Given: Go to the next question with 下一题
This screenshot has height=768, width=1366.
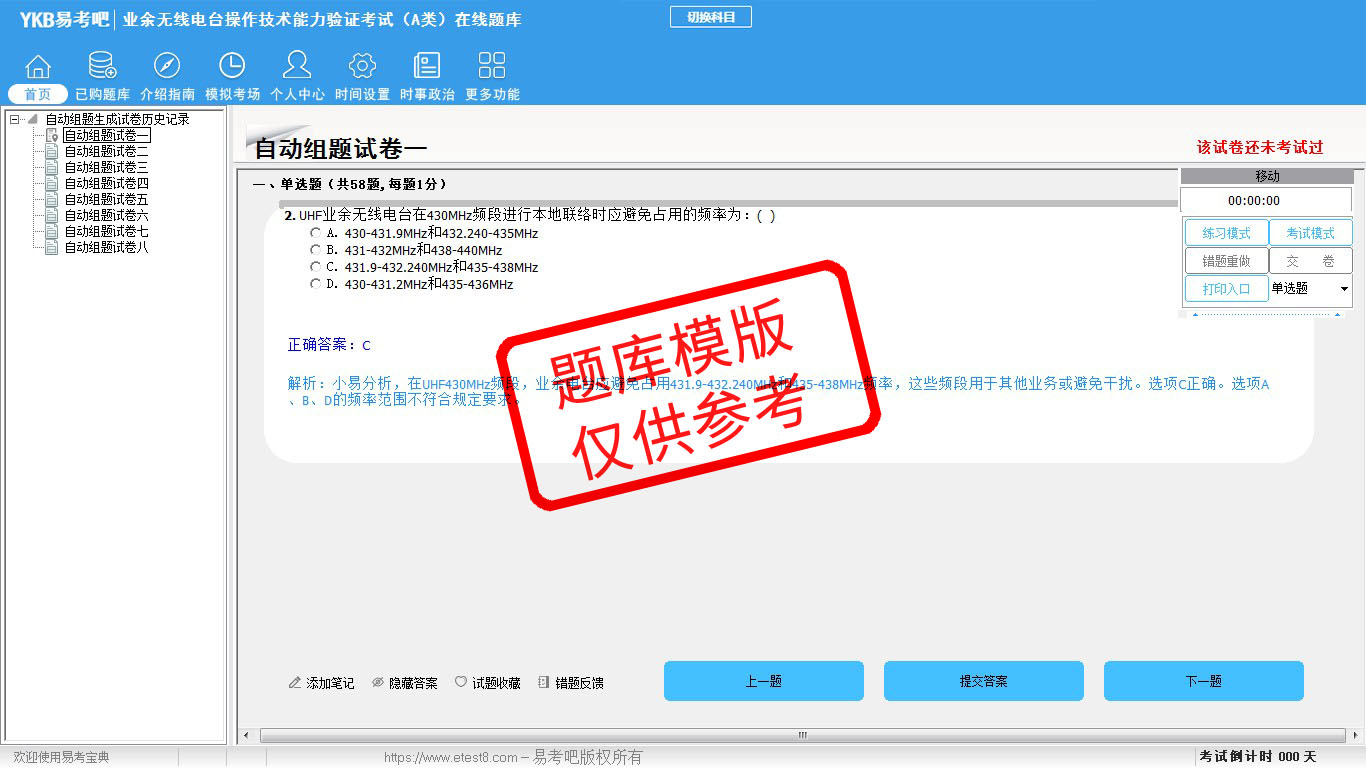Looking at the screenshot, I should [x=1204, y=681].
